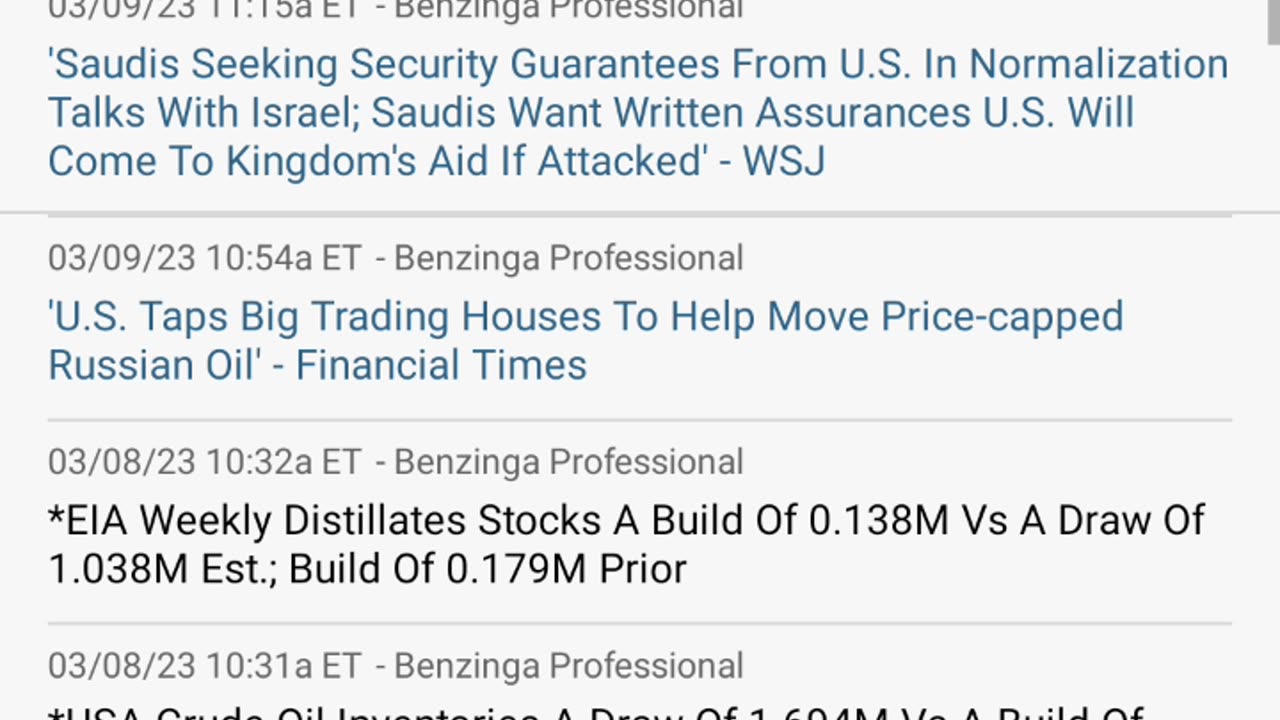Click Financial Times attribution in oil headline

pyautogui.click(x=441, y=365)
